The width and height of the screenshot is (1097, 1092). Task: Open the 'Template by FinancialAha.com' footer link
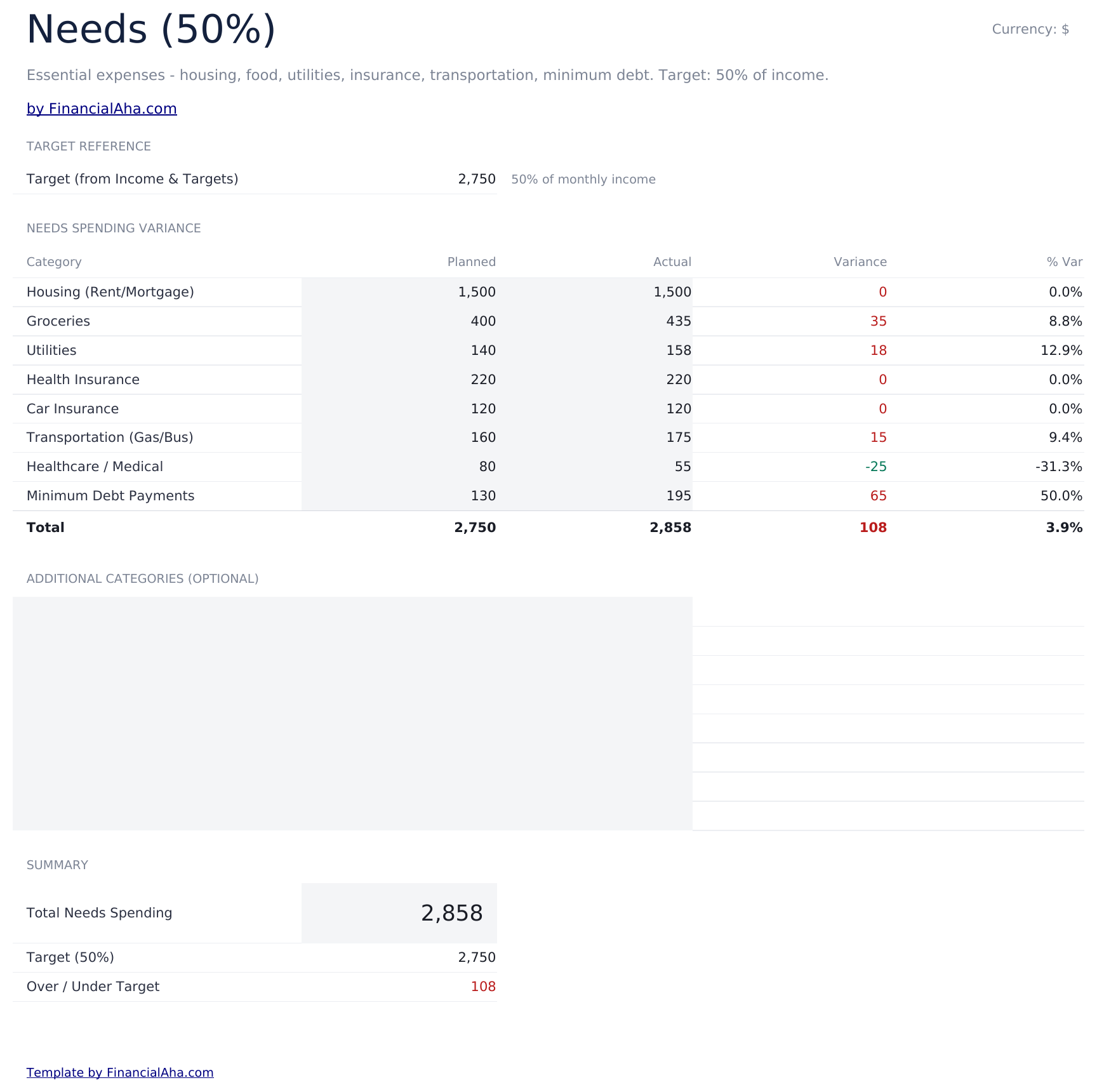click(x=120, y=1072)
